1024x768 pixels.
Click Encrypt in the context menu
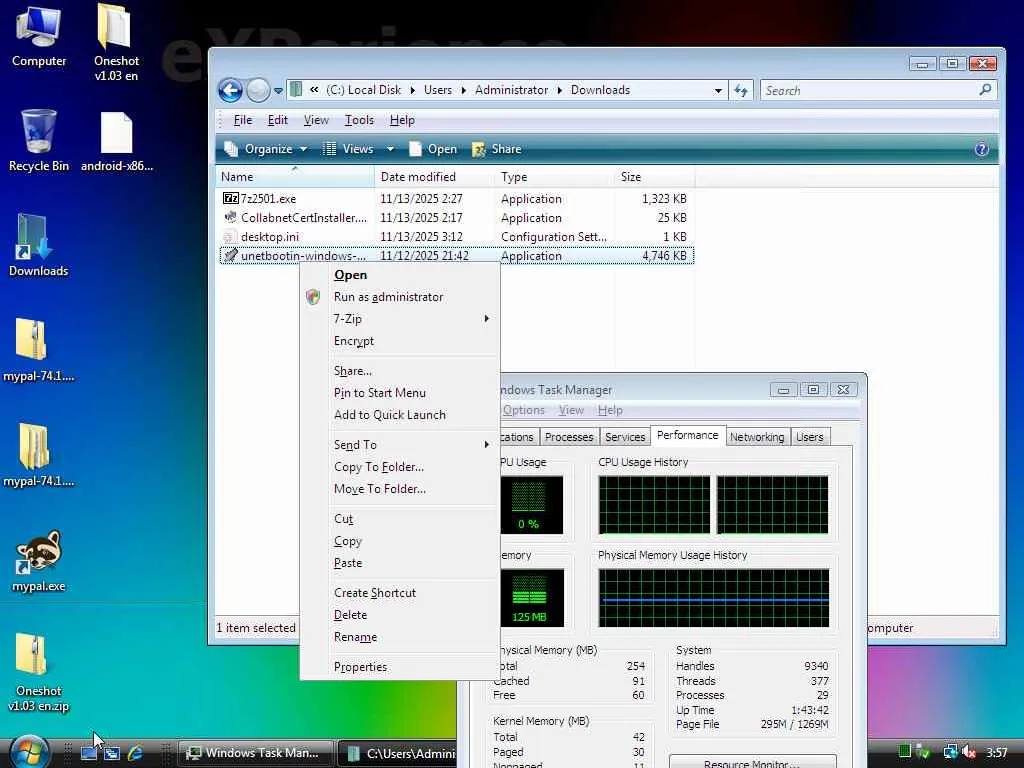[400, 341]
